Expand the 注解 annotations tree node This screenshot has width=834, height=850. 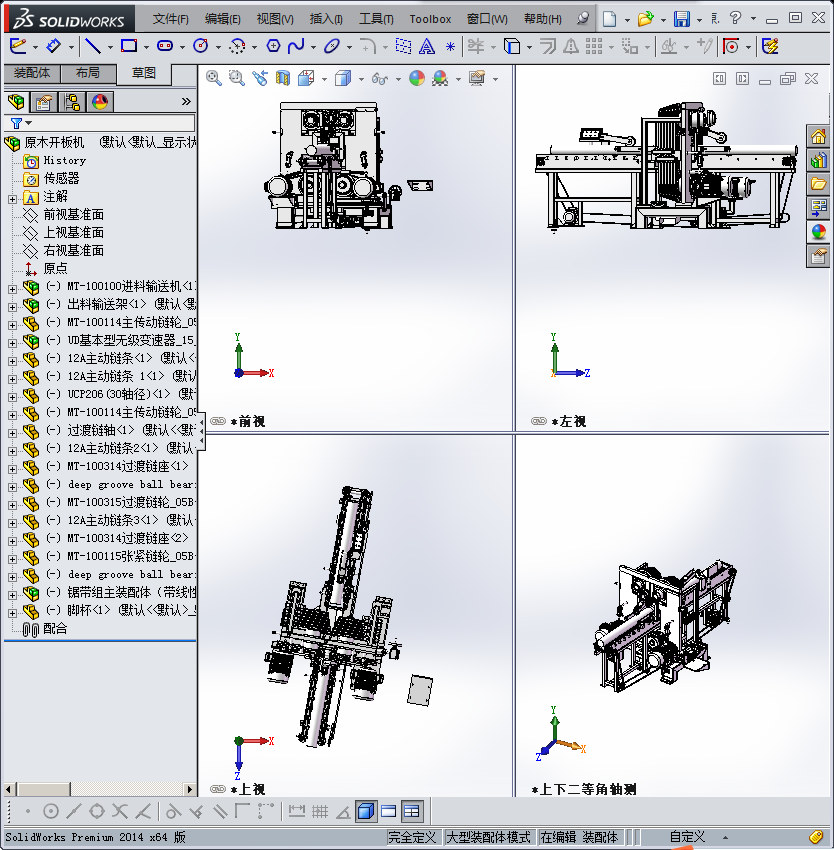pos(12,197)
